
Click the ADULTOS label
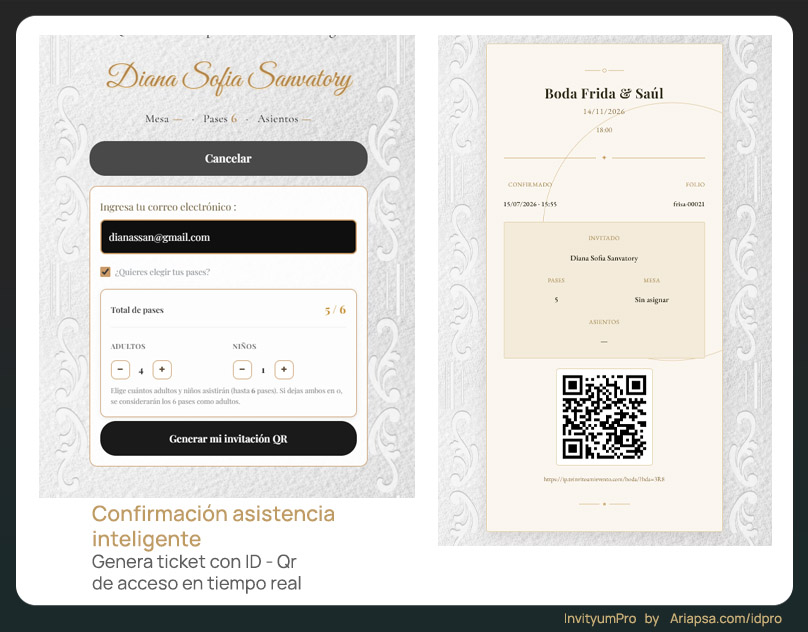pos(128,346)
